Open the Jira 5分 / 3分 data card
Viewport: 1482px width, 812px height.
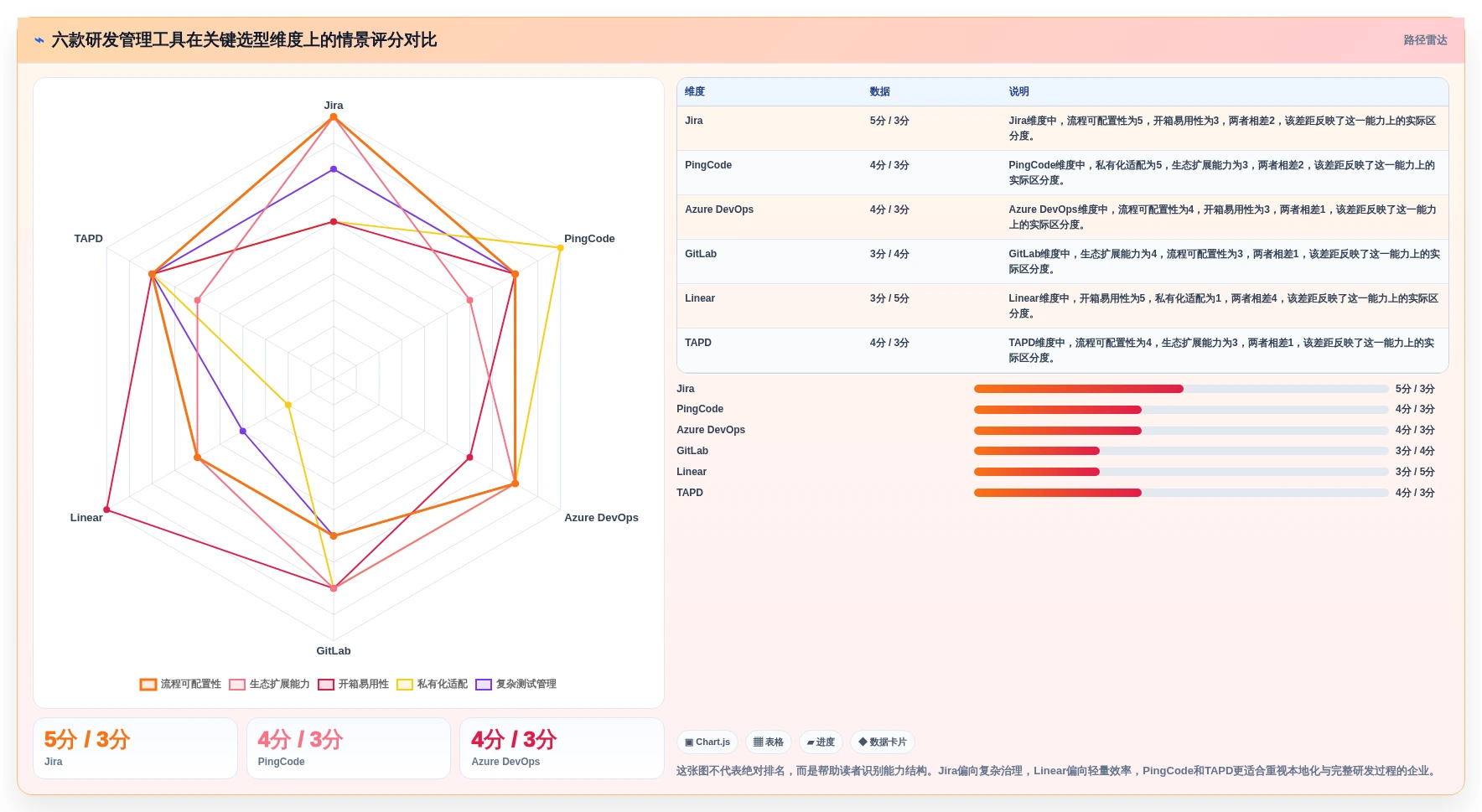(135, 748)
